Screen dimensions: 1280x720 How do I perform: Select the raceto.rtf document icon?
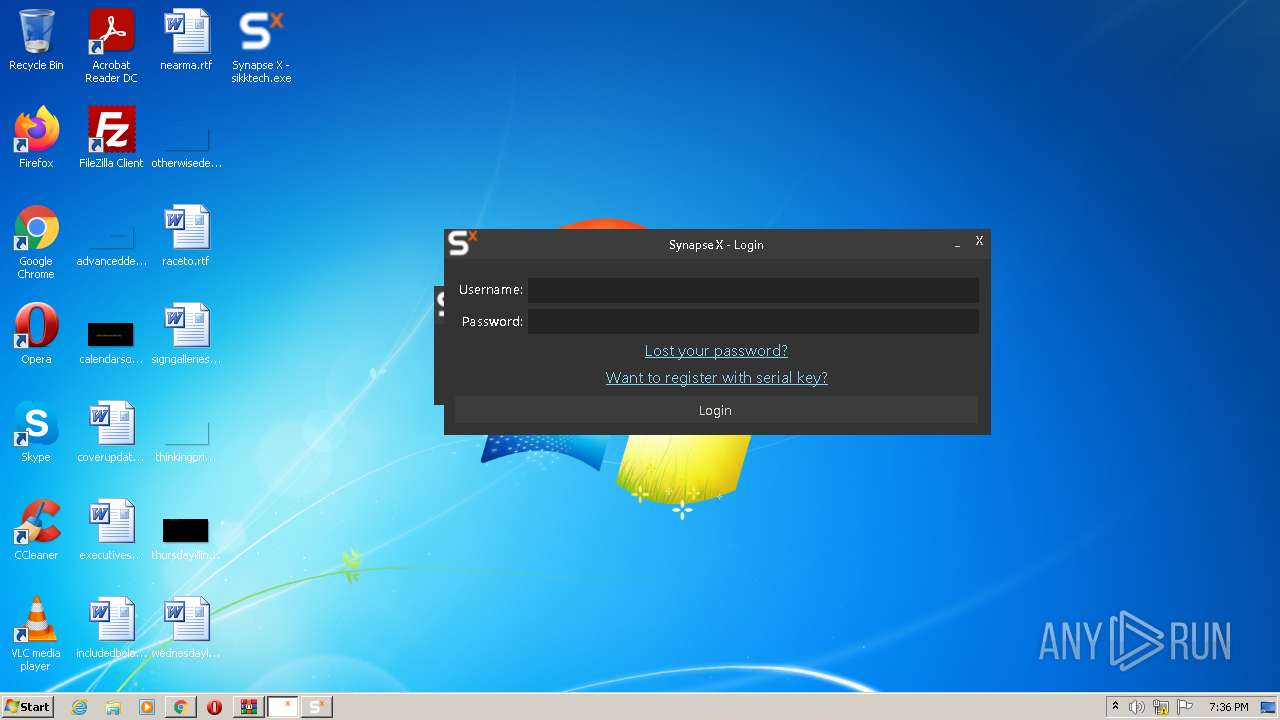pos(186,236)
